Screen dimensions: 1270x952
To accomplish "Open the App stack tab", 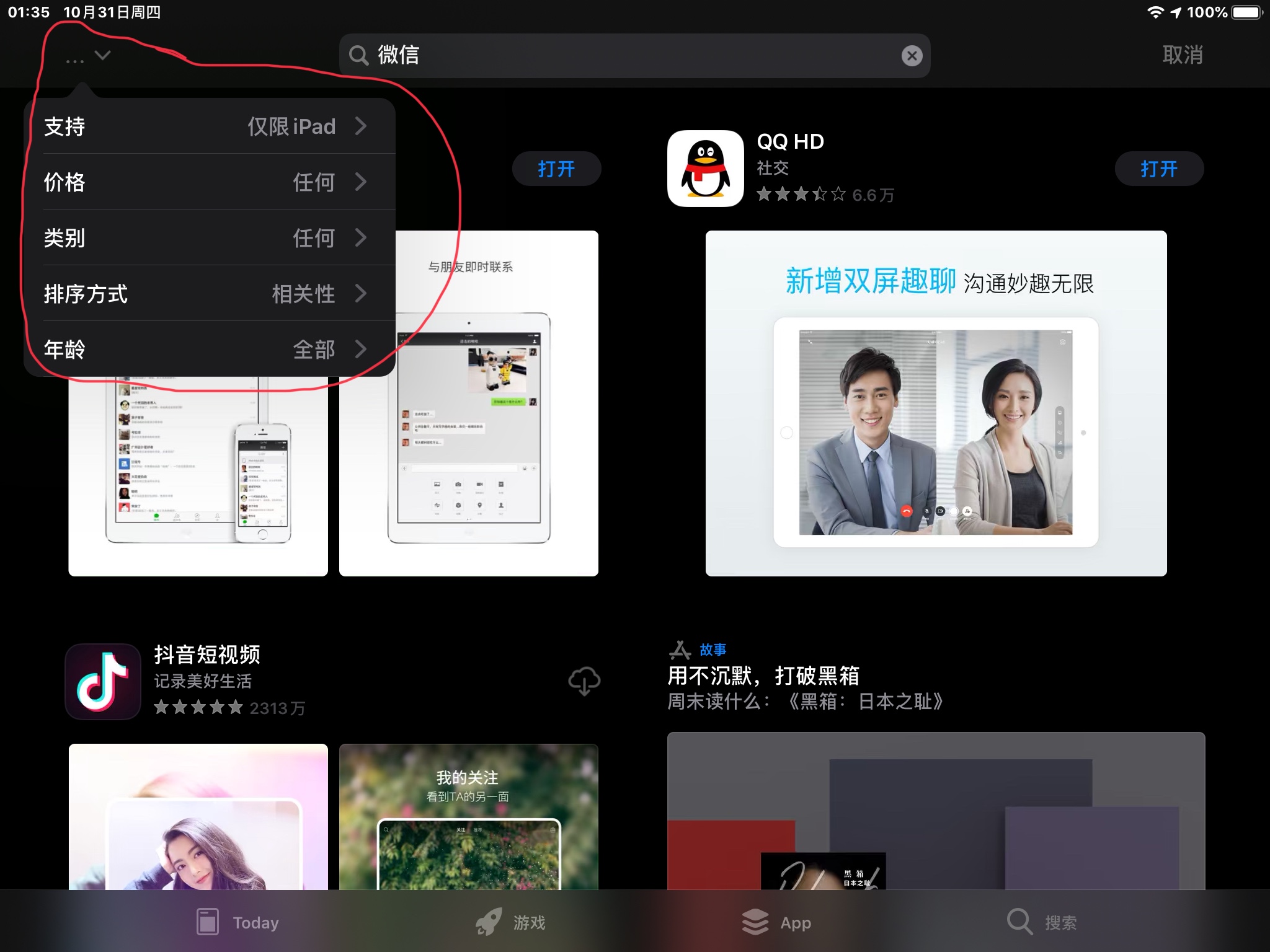I will click(x=755, y=922).
